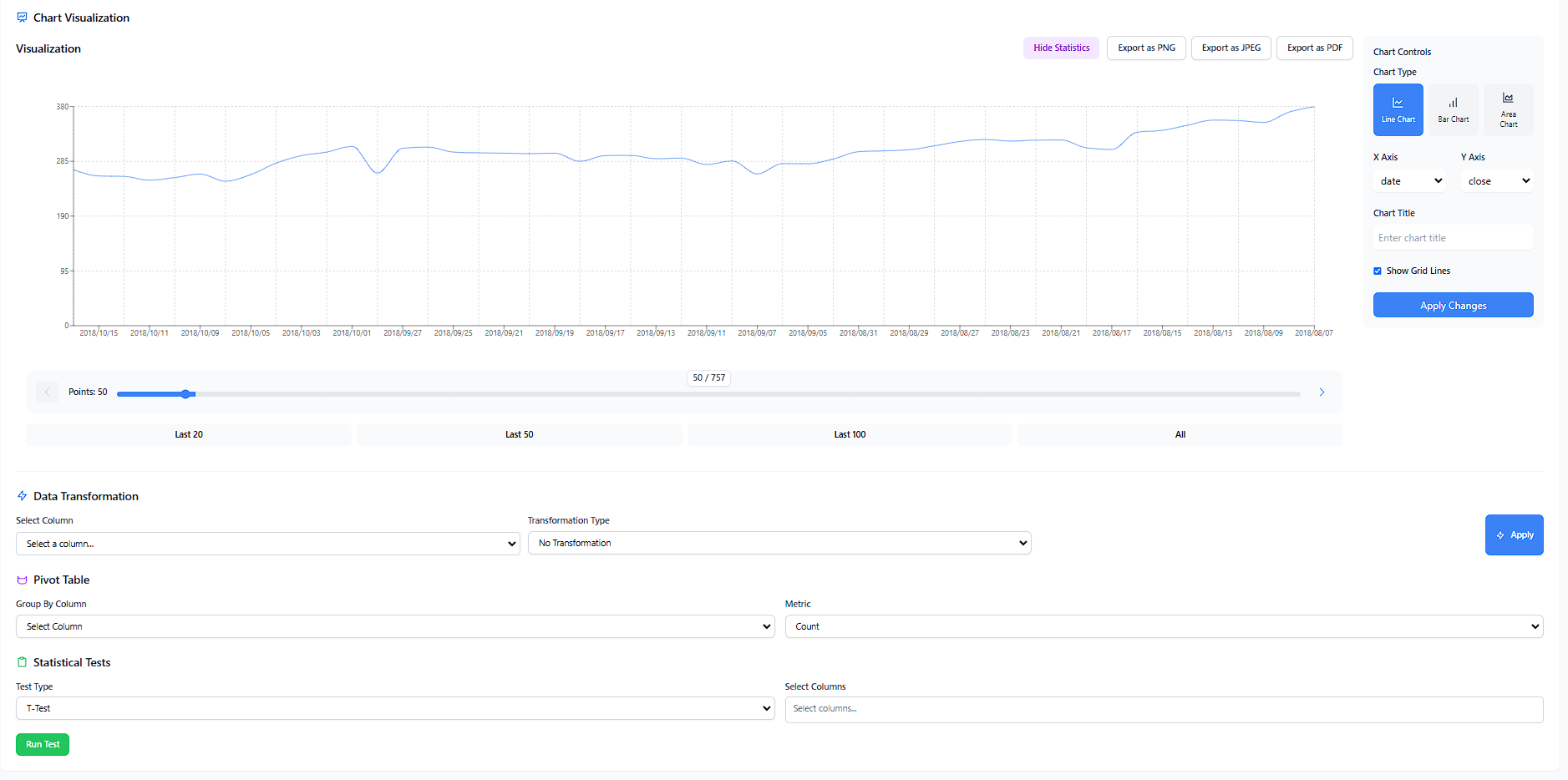Click the 380 y-axis label
This screenshot has height=780, width=1568.
tap(63, 107)
